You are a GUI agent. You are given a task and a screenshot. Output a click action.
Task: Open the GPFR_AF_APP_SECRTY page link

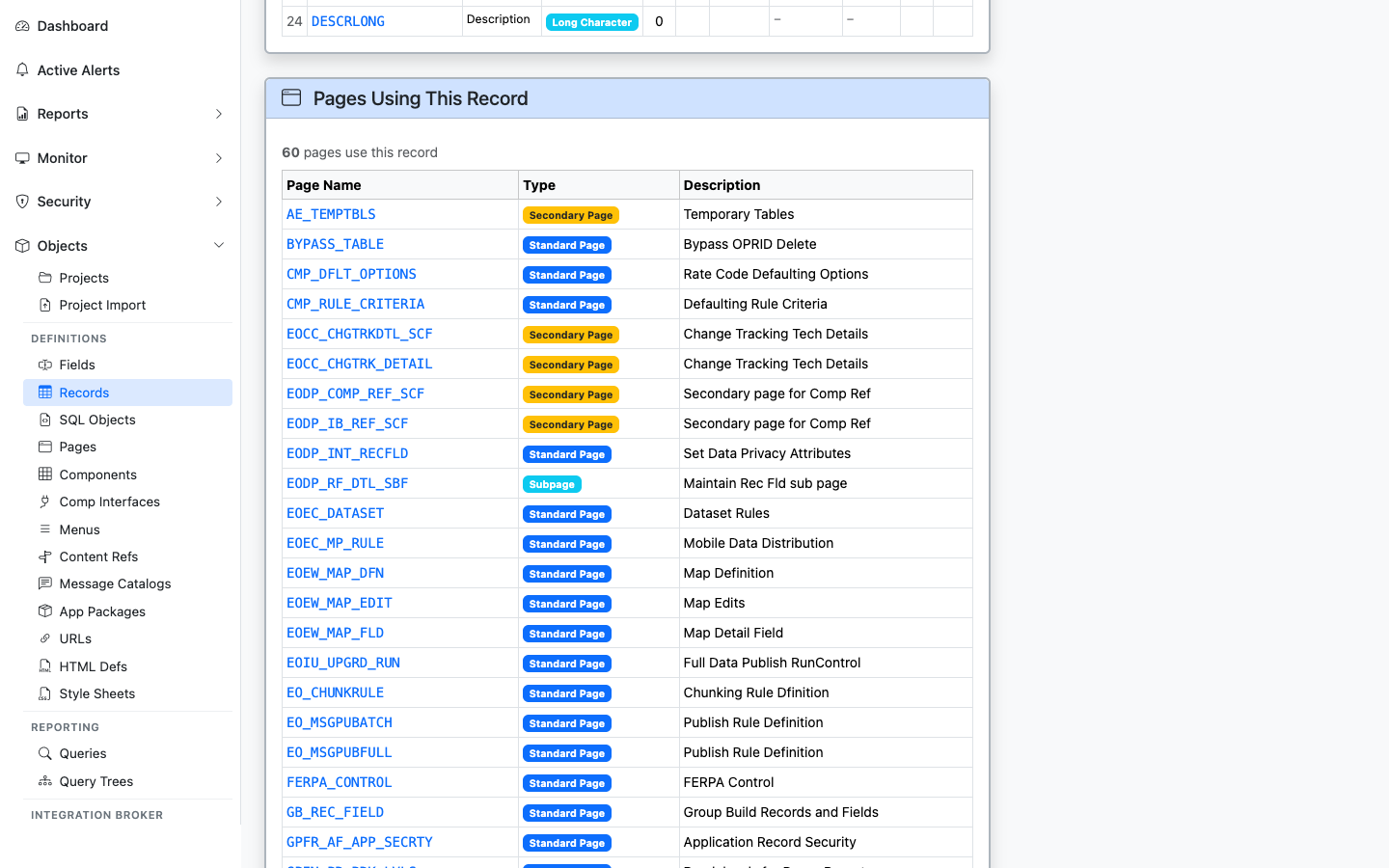[x=359, y=842]
